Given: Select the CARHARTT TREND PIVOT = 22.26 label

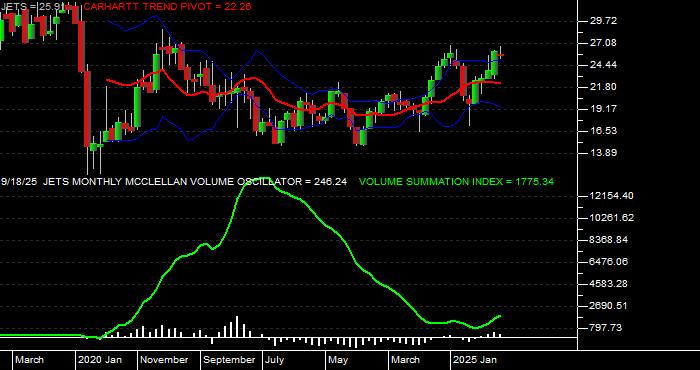Looking at the screenshot, I should coord(167,6).
